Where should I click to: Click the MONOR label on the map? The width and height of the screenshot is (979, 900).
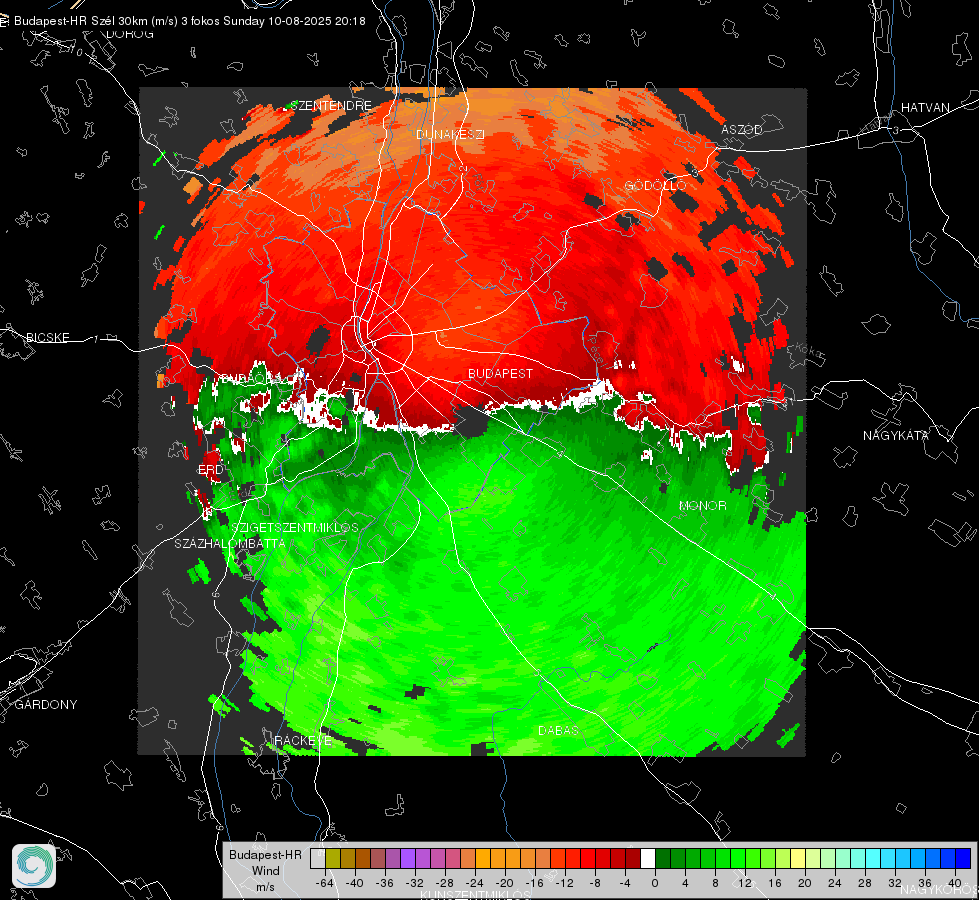[703, 505]
